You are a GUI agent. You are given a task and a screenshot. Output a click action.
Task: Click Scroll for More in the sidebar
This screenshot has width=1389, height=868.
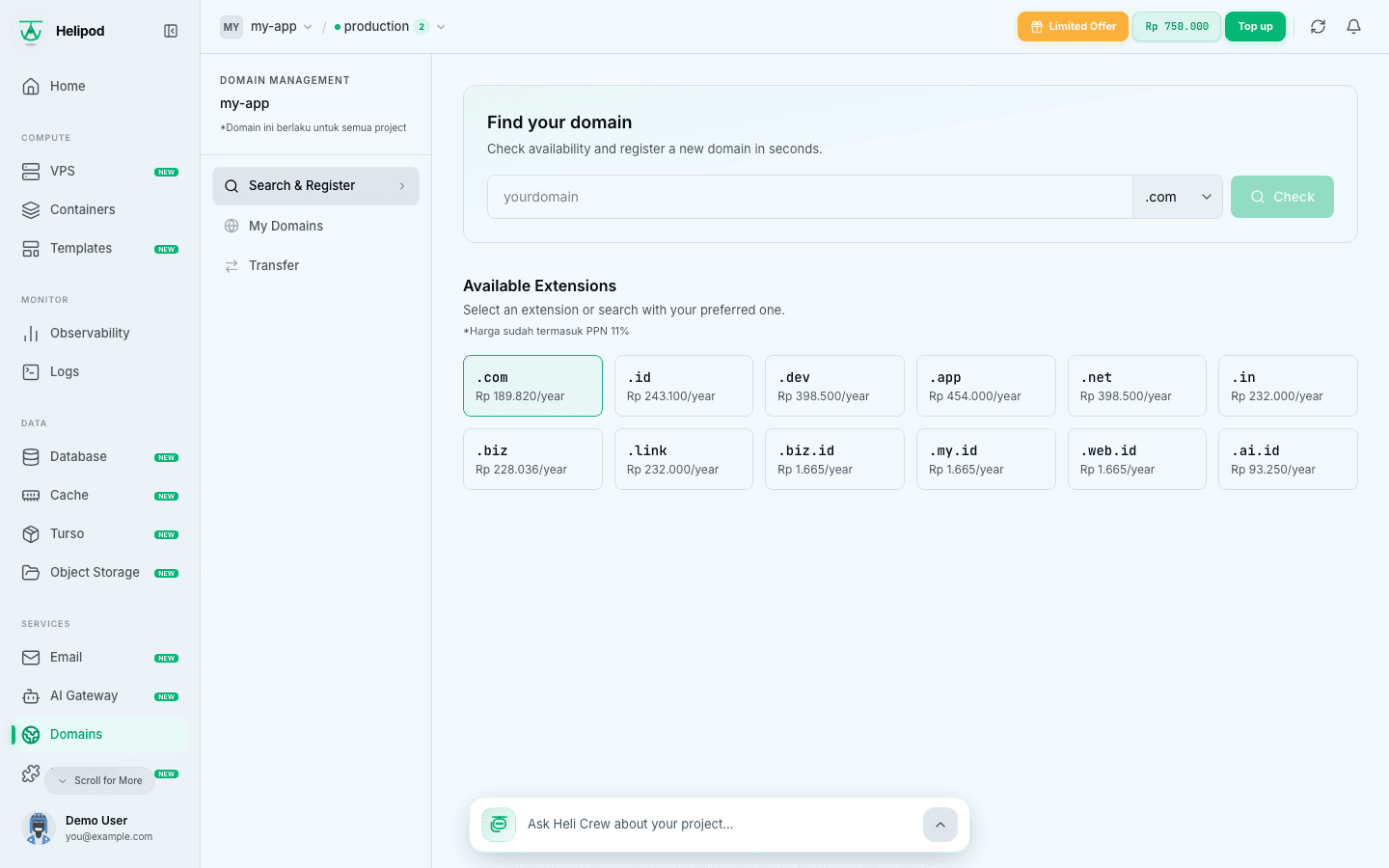tap(99, 780)
